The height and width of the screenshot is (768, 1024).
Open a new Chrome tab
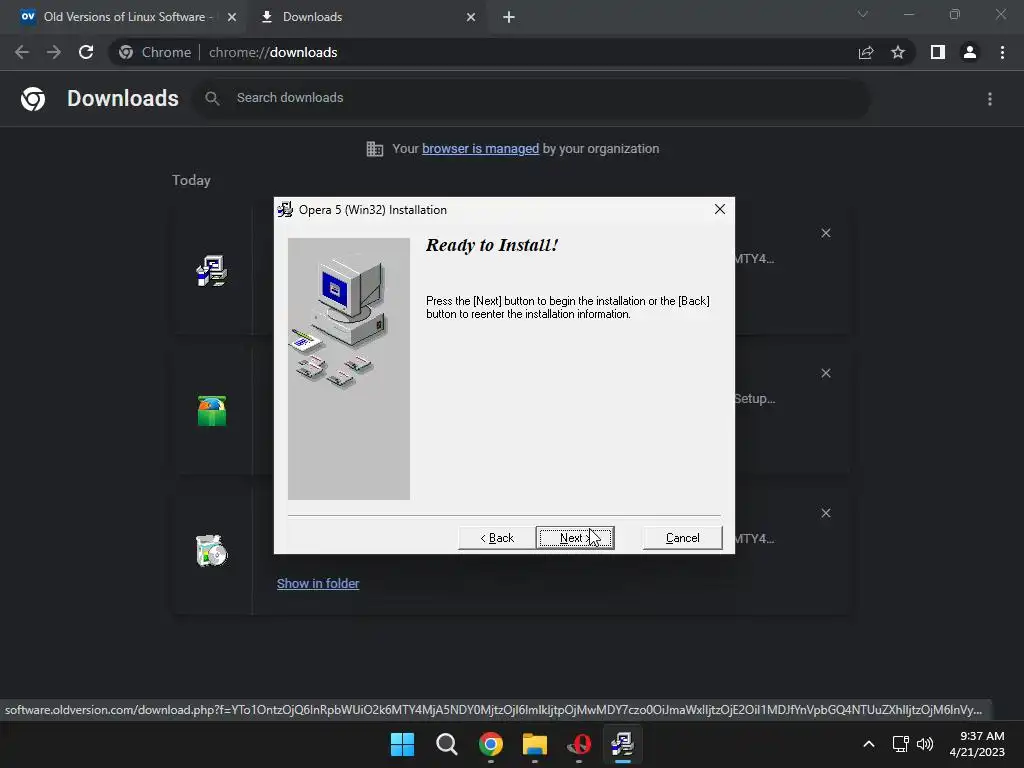click(x=509, y=17)
